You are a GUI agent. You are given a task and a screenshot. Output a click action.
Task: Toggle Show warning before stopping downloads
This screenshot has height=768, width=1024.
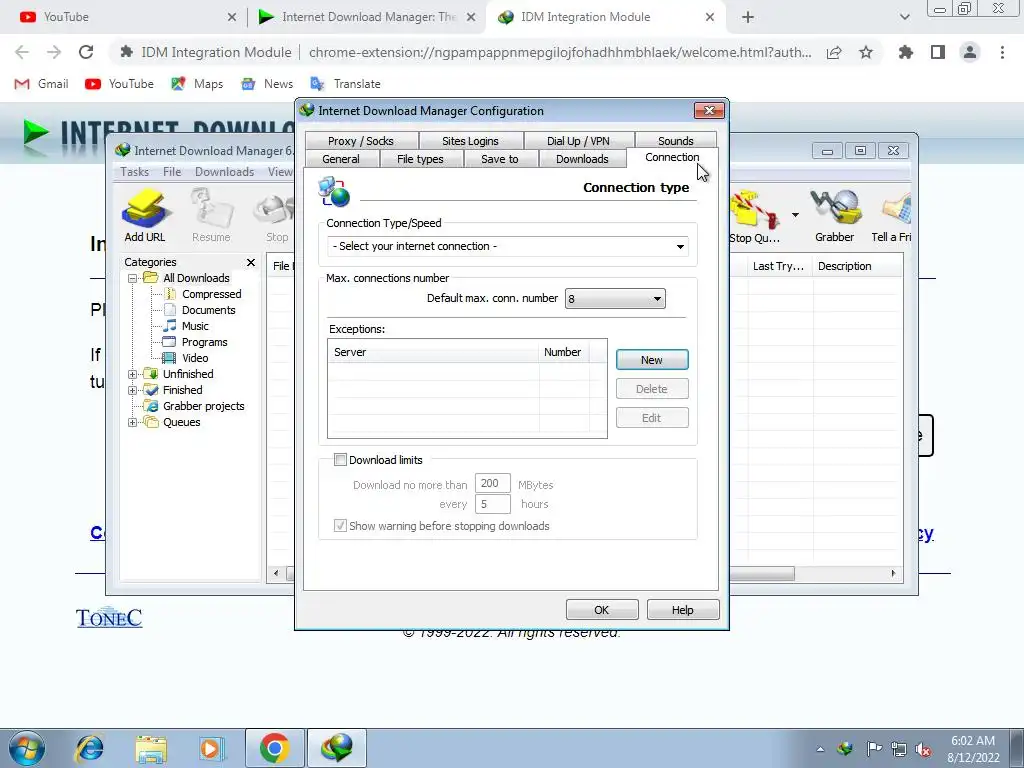pyautogui.click(x=340, y=526)
